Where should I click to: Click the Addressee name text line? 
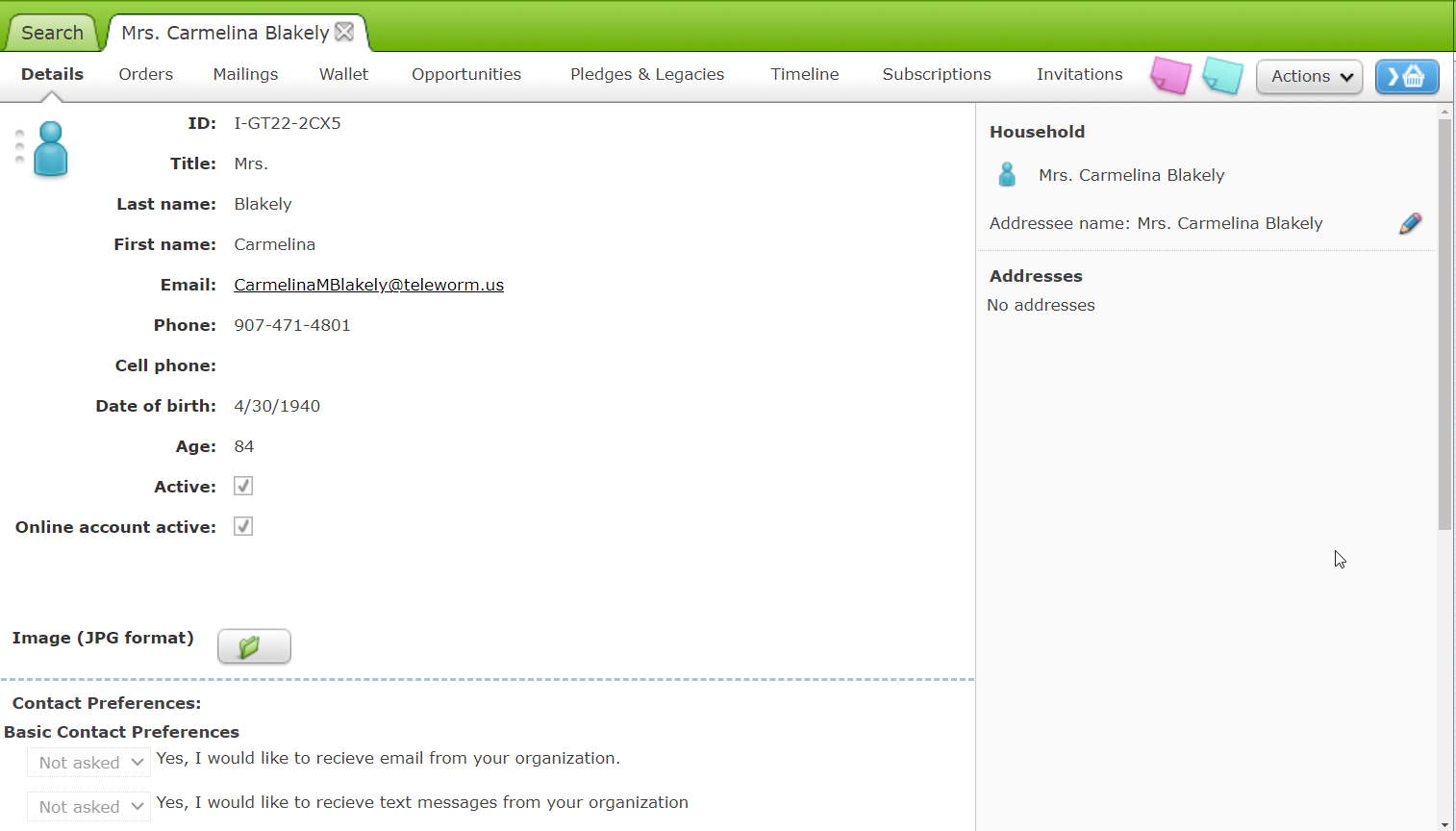[x=1156, y=223]
